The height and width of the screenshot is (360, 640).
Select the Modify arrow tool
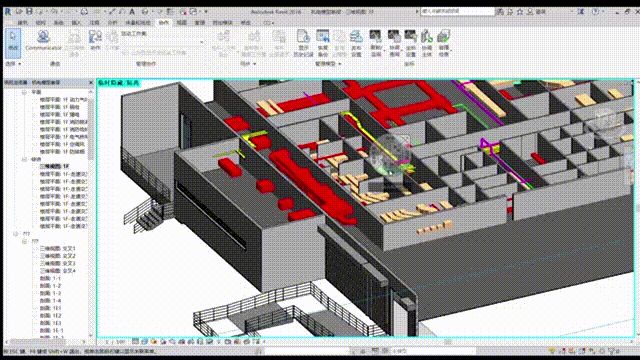tap(13, 43)
